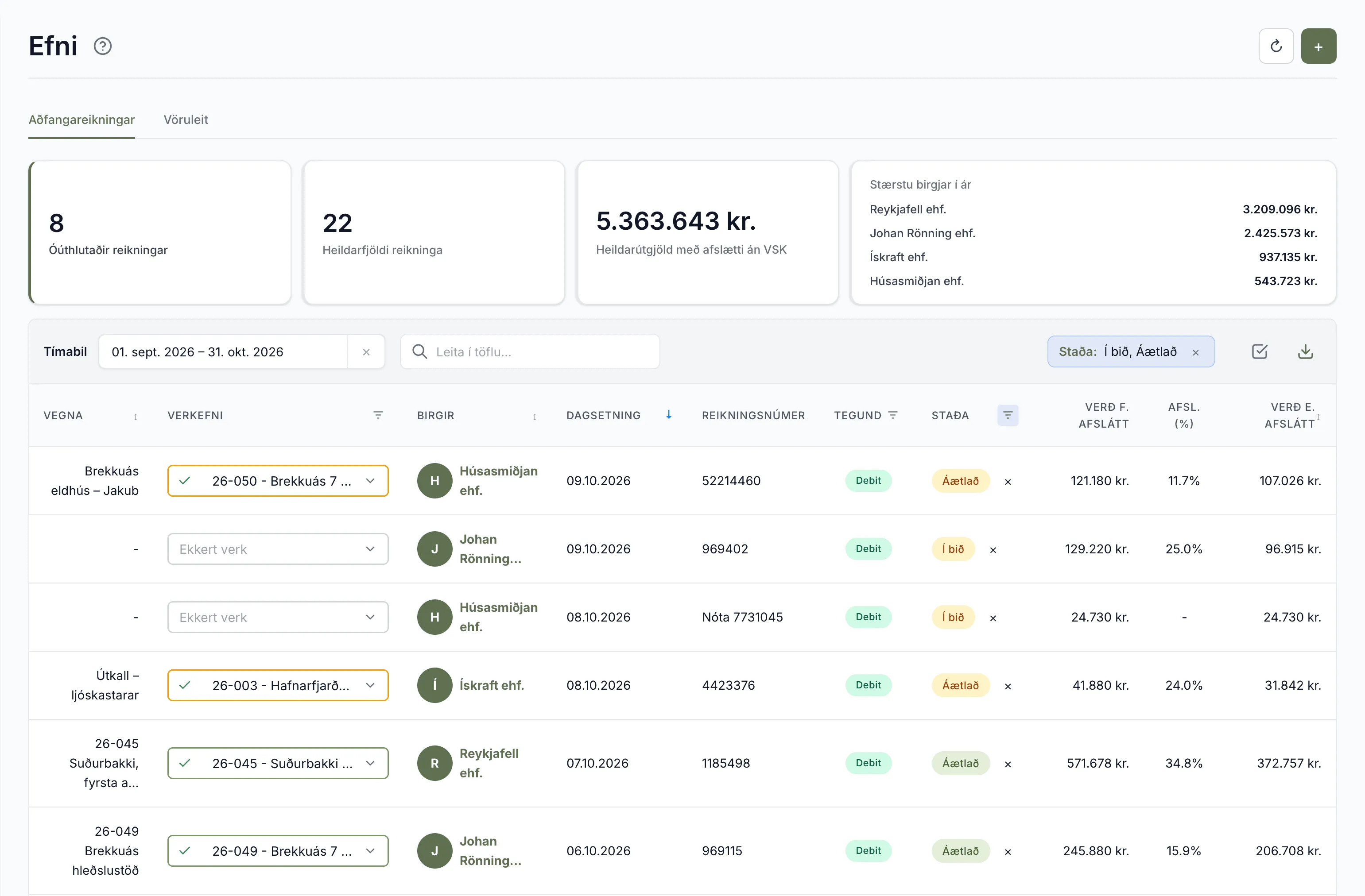The image size is (1365, 896).
Task: Toggle the row selection checkbox icon in toolbar
Action: pyautogui.click(x=1260, y=351)
